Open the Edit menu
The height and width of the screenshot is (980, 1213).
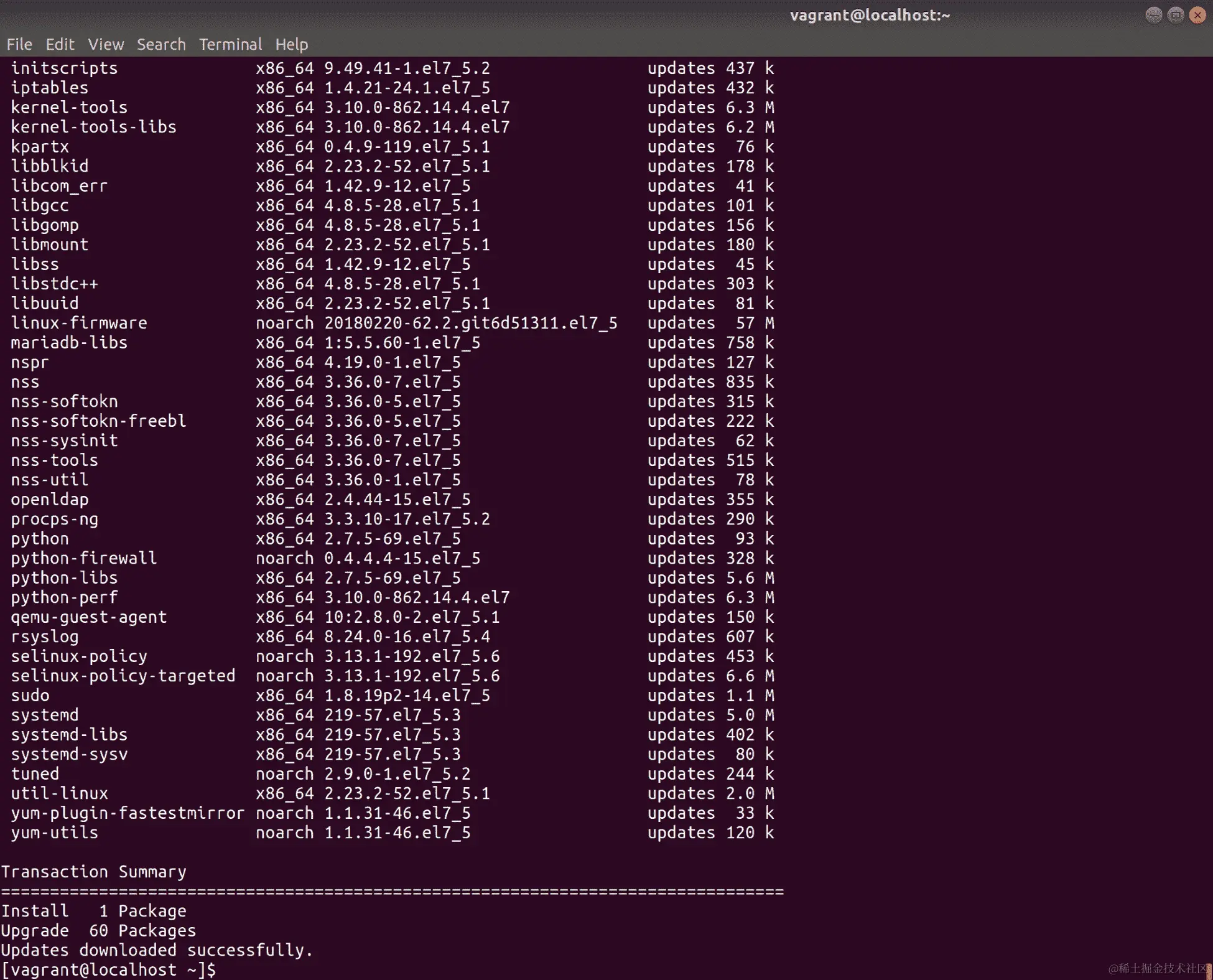(x=60, y=44)
